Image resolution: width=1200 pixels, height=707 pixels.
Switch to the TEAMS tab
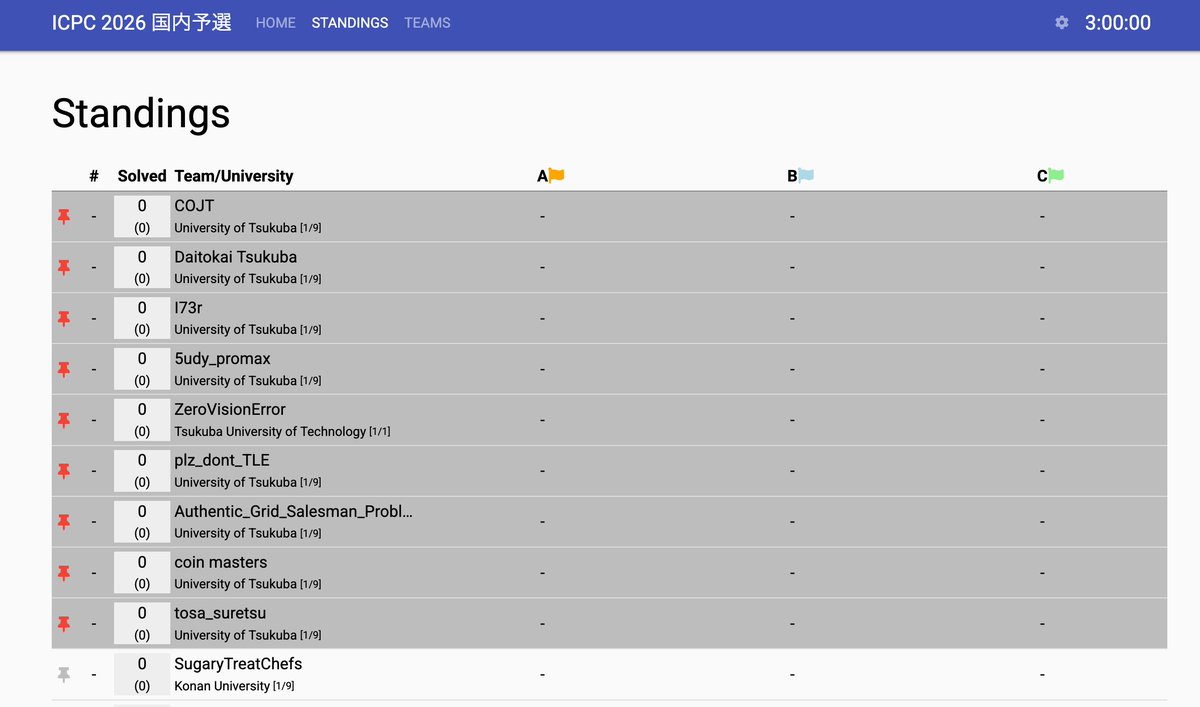428,22
